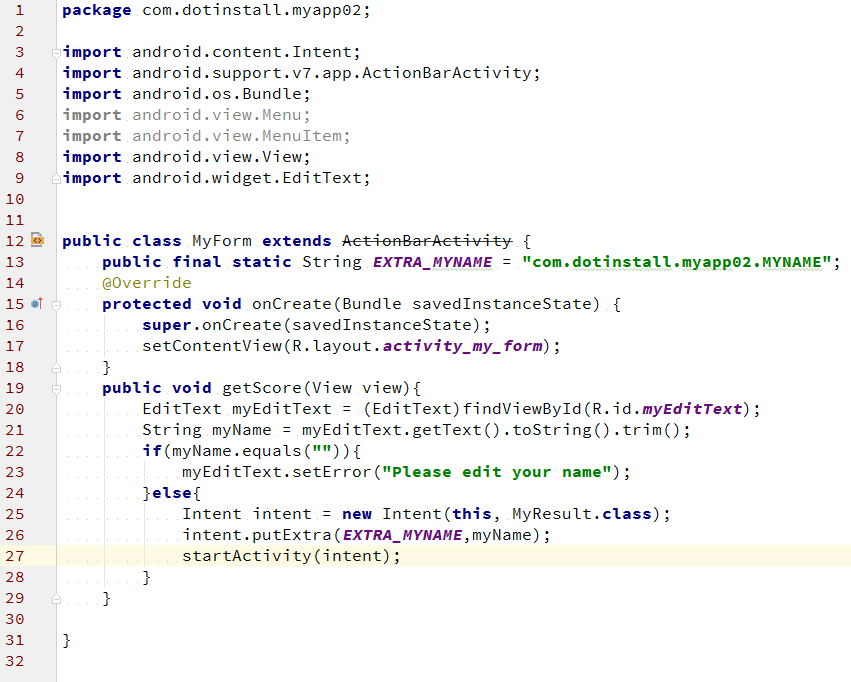Click the EXTRA_MYNAME constant declaration on line 13
The image size is (851, 682).
pyautogui.click(x=433, y=262)
